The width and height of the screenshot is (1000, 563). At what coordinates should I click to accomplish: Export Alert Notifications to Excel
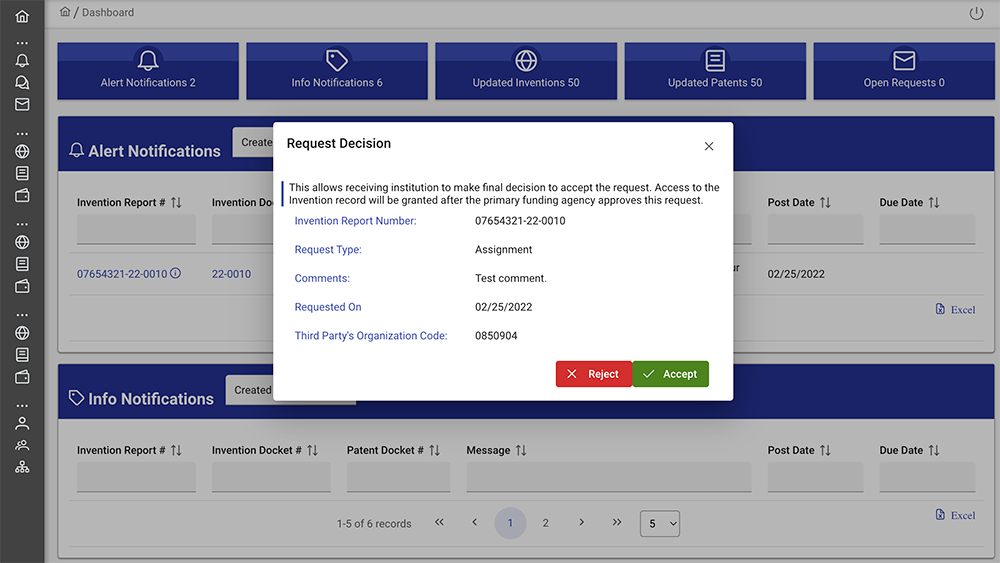955,310
